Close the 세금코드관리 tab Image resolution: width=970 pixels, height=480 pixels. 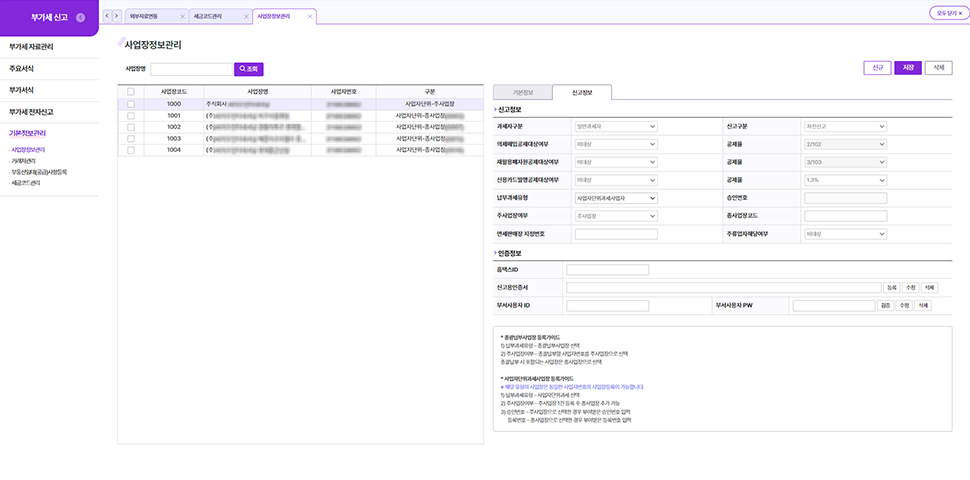[x=245, y=17]
